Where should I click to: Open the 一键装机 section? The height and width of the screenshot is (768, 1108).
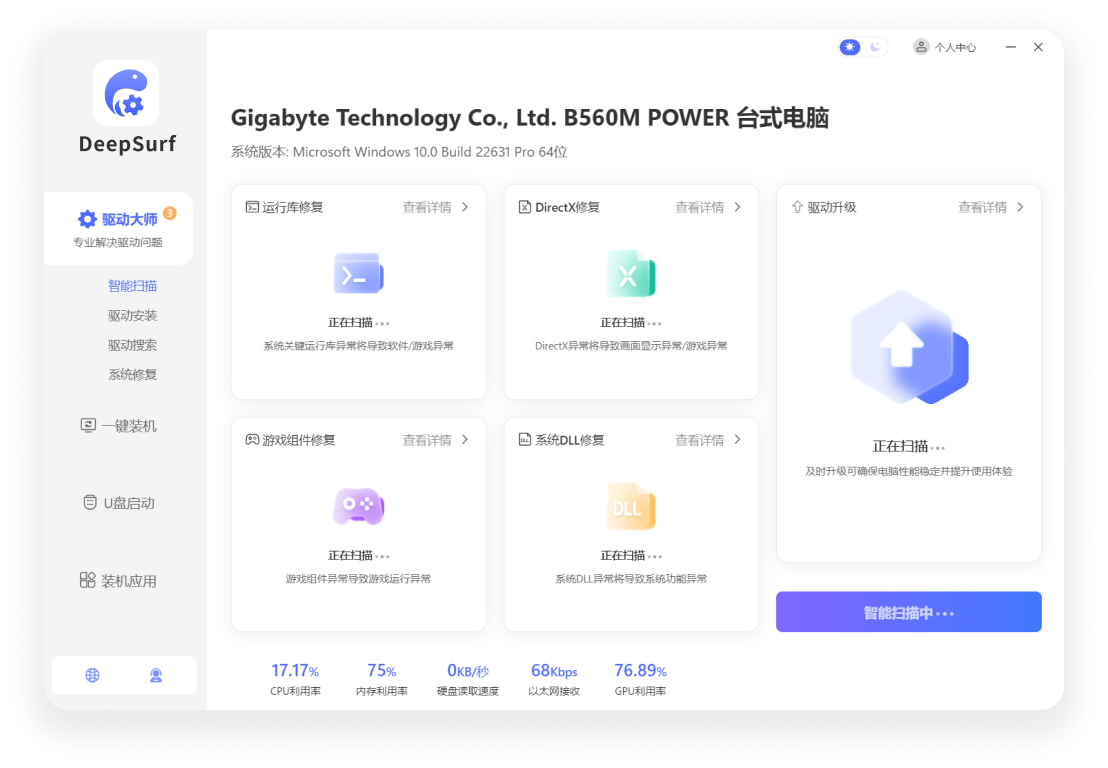click(x=118, y=426)
